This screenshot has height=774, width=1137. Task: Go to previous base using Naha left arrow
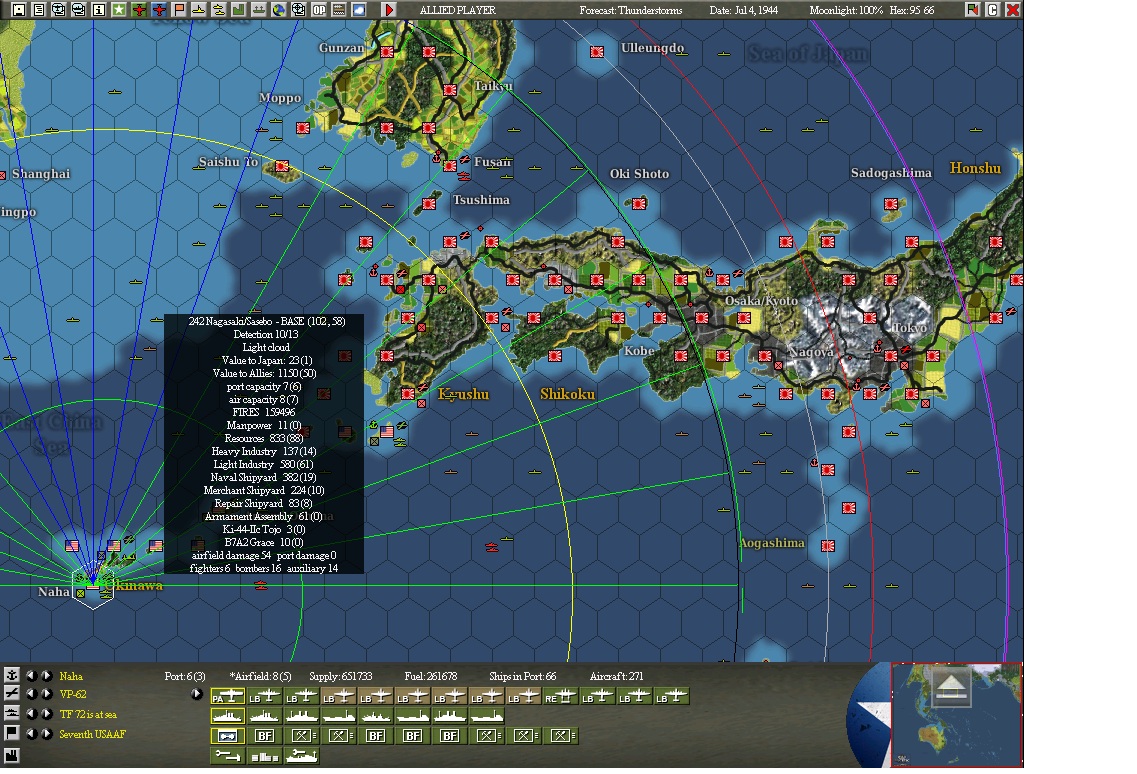(x=31, y=675)
